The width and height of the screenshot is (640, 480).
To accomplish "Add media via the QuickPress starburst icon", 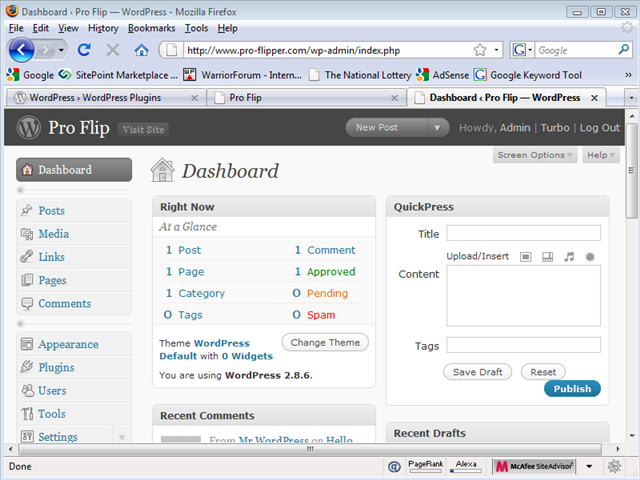I will [x=590, y=257].
